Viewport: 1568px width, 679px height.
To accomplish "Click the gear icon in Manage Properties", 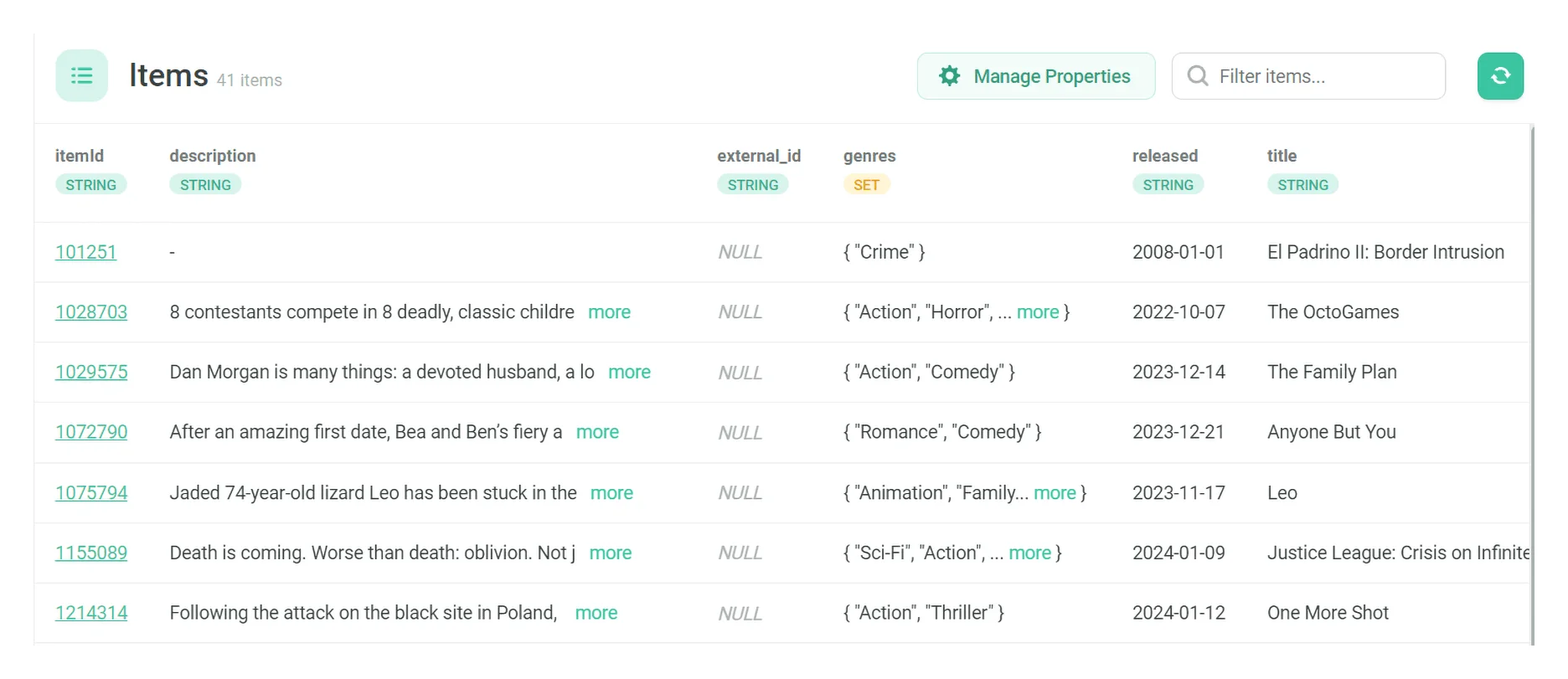I will (949, 76).
